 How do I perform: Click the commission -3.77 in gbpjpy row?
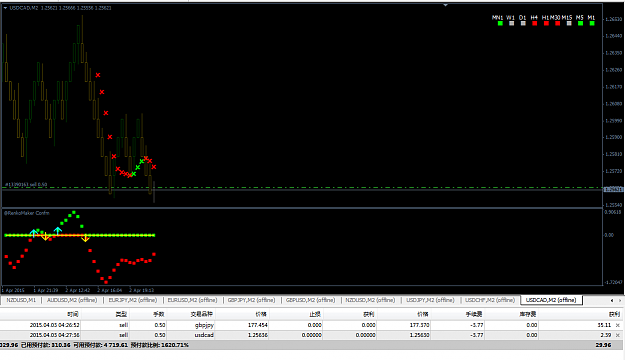477,325
